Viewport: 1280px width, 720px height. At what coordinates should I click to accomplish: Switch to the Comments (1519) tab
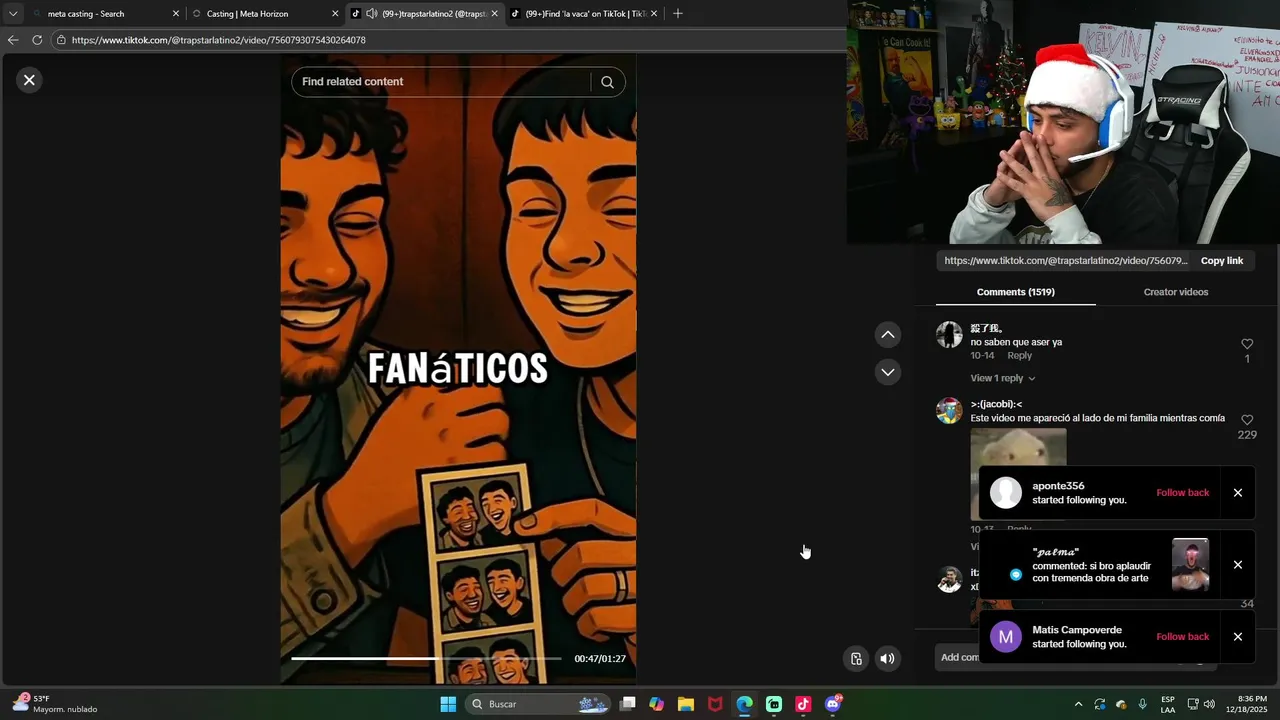point(1015,292)
